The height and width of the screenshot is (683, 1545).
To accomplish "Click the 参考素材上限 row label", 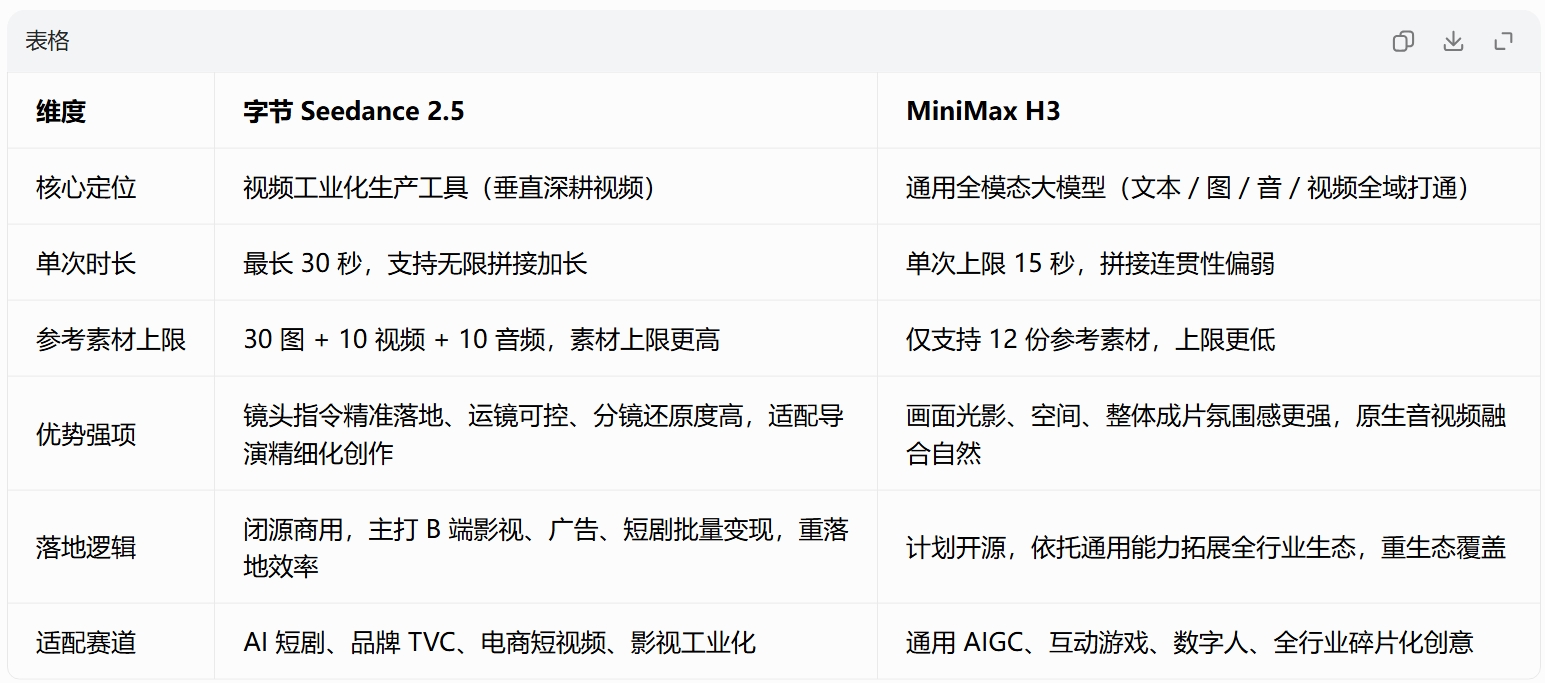I will pyautogui.click(x=111, y=339).
